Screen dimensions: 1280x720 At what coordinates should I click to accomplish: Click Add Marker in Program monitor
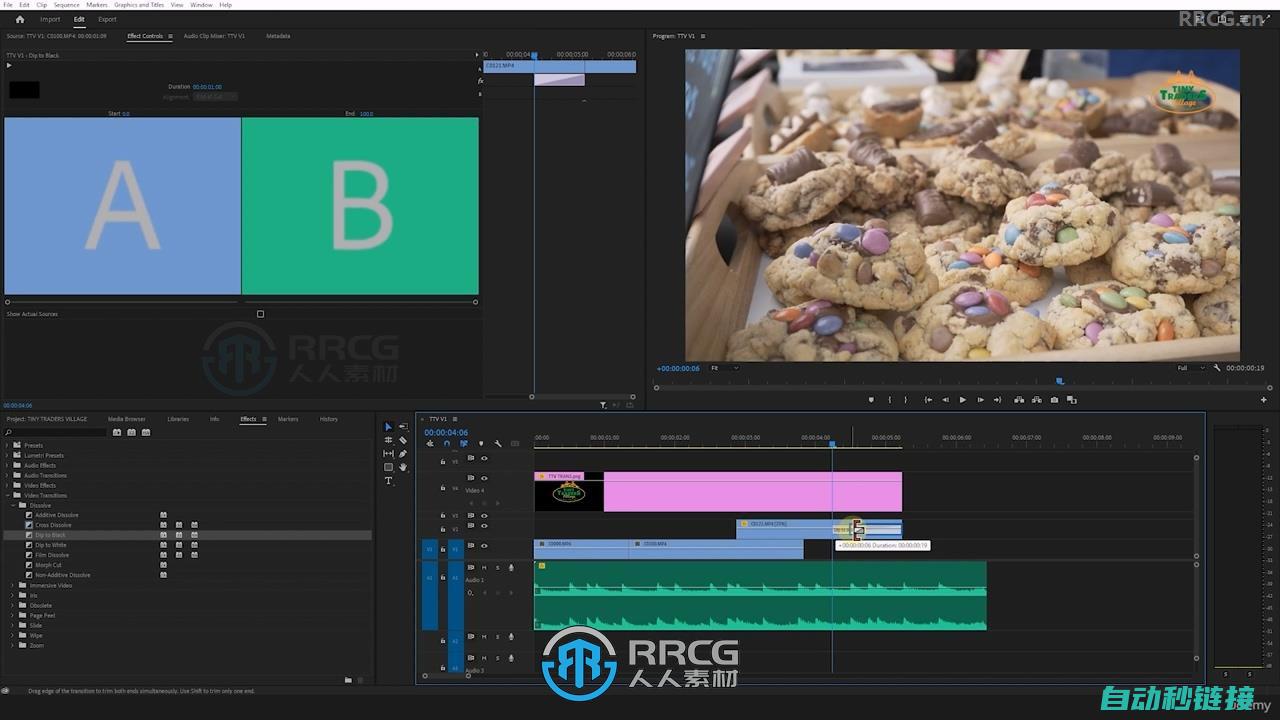coord(871,400)
